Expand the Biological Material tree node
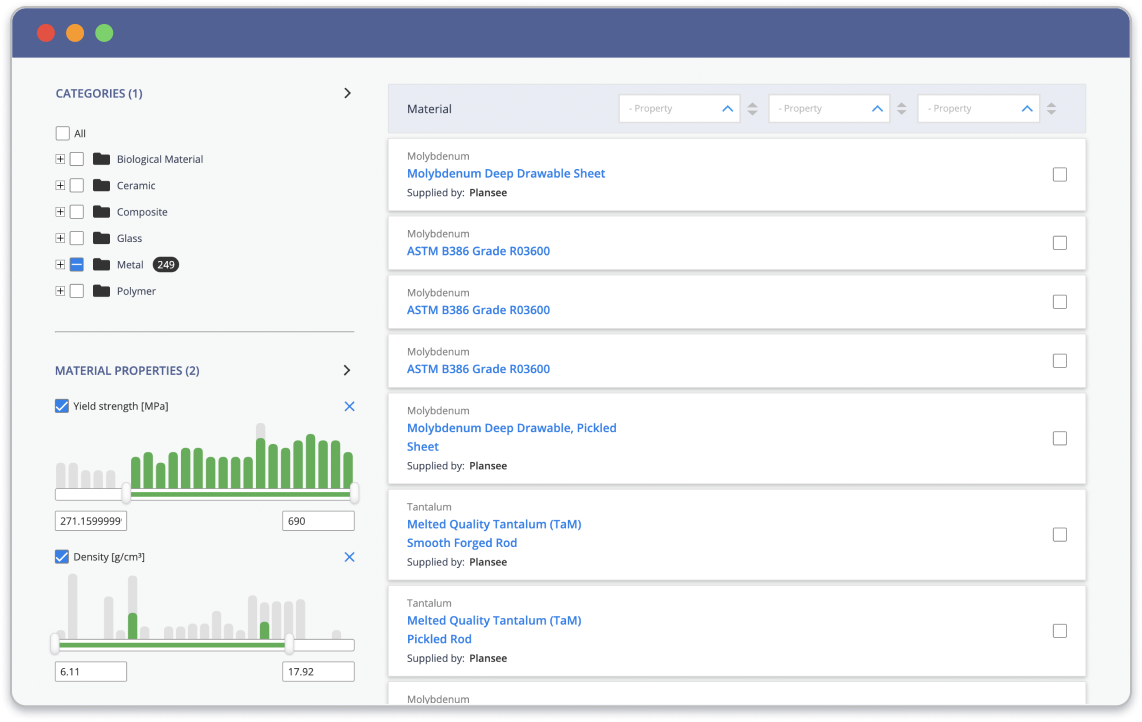1142x722 pixels. point(60,159)
